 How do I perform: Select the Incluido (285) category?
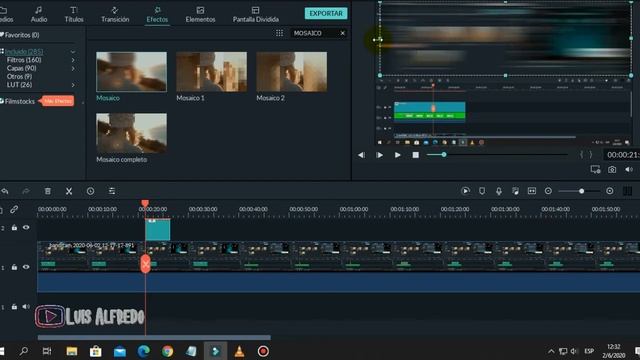[24, 51]
